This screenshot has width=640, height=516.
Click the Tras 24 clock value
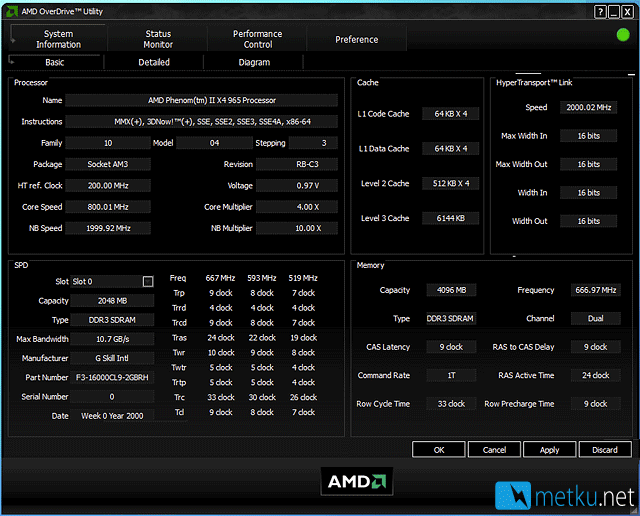221,338
